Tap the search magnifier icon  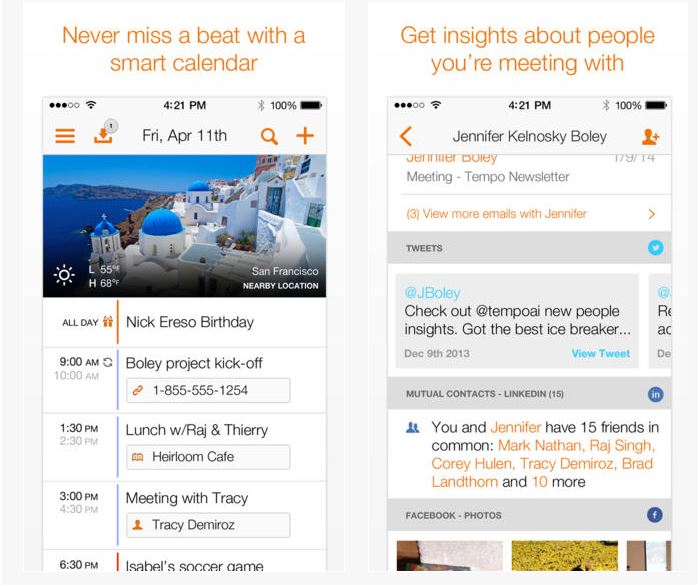click(269, 136)
